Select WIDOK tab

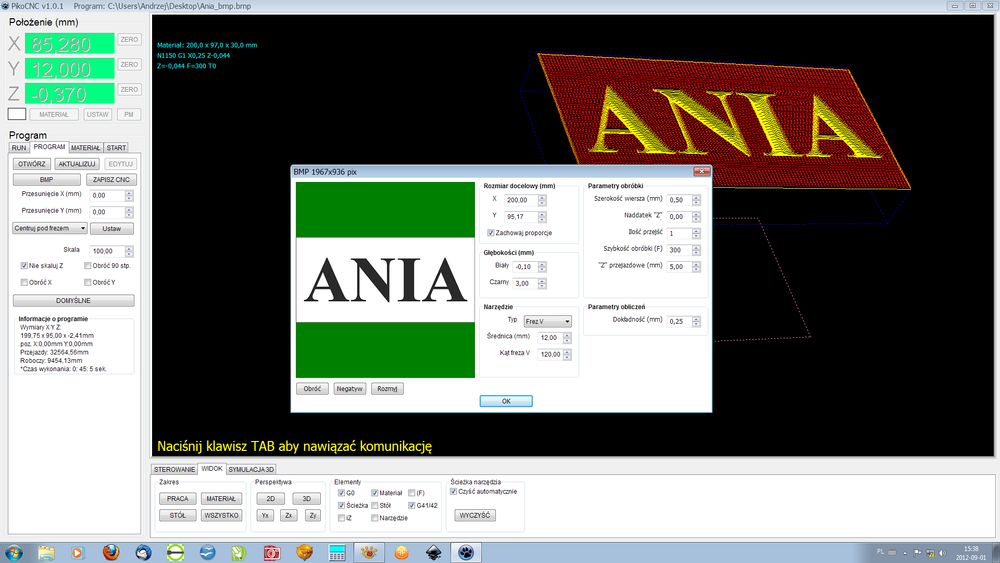pyautogui.click(x=212, y=469)
